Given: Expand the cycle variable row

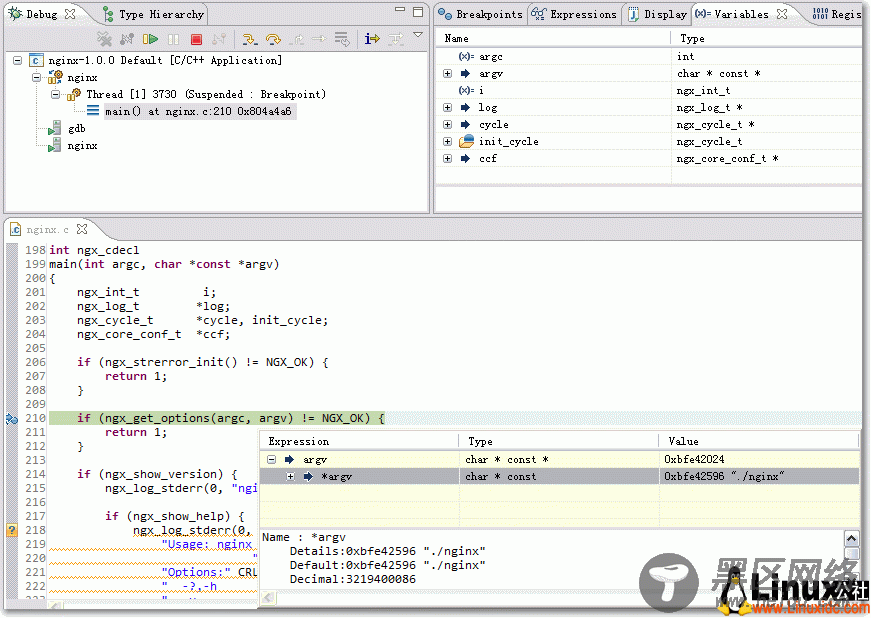Looking at the screenshot, I should click(447, 124).
